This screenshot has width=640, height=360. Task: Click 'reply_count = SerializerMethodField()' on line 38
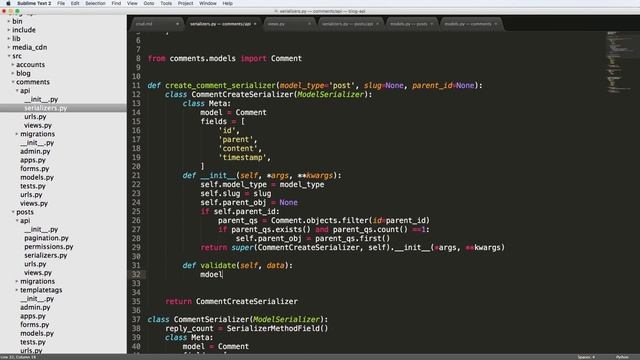coord(247,329)
